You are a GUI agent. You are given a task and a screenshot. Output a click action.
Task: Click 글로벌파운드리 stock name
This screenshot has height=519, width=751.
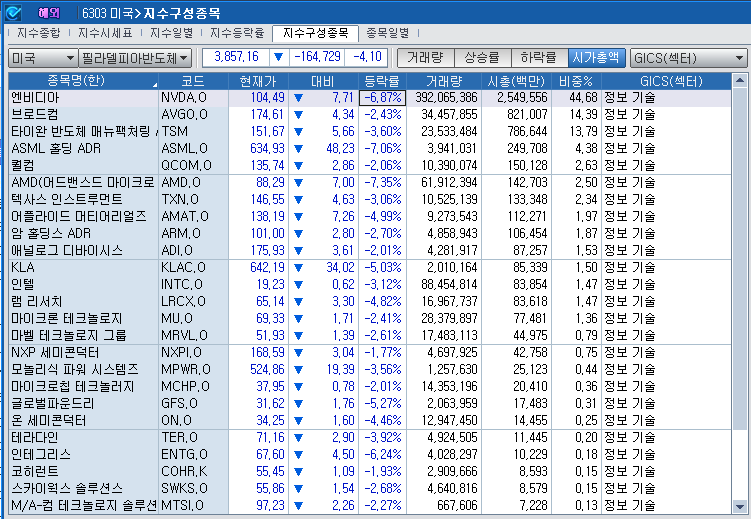click(53, 404)
